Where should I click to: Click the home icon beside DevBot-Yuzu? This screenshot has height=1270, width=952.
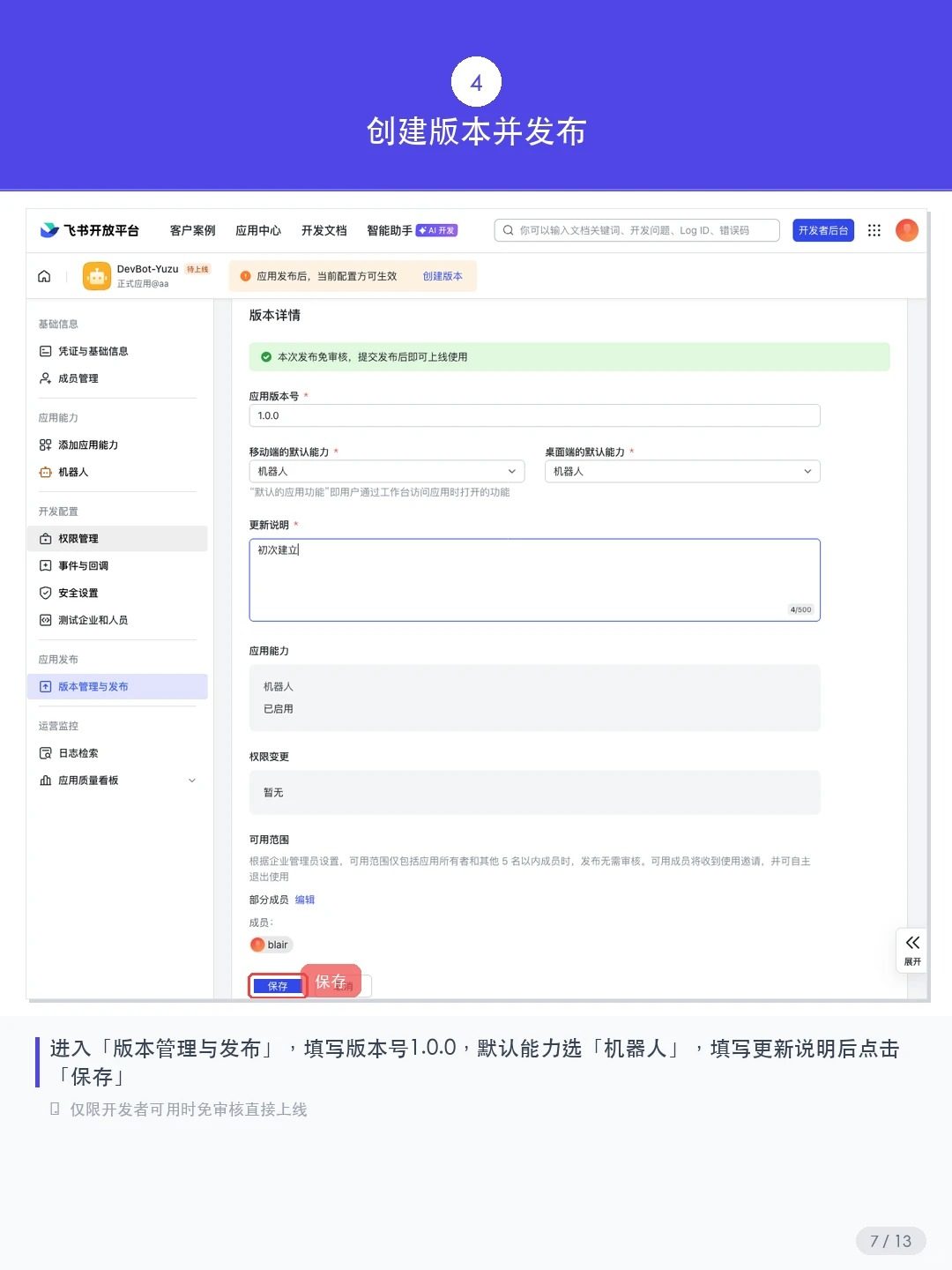click(x=44, y=276)
